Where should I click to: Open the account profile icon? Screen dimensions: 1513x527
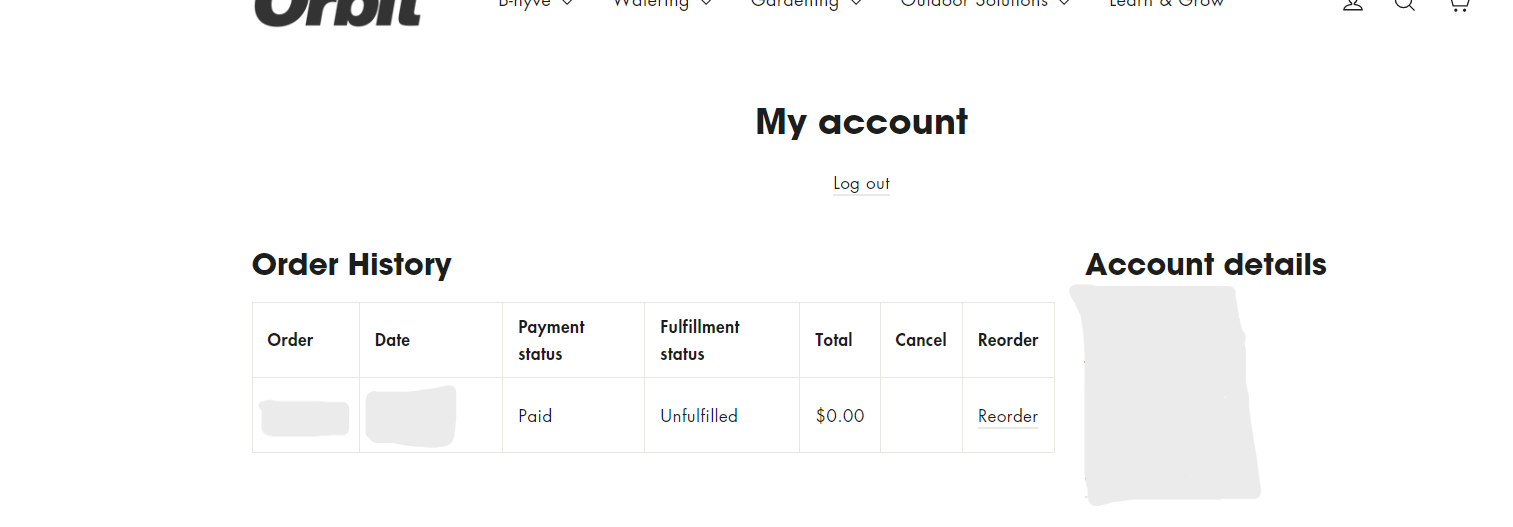(1352, 4)
